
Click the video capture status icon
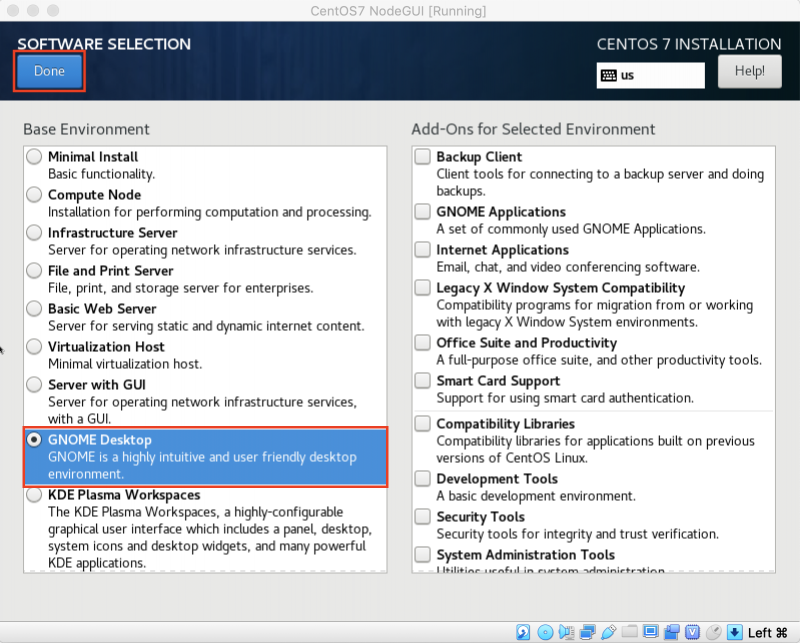click(x=672, y=632)
